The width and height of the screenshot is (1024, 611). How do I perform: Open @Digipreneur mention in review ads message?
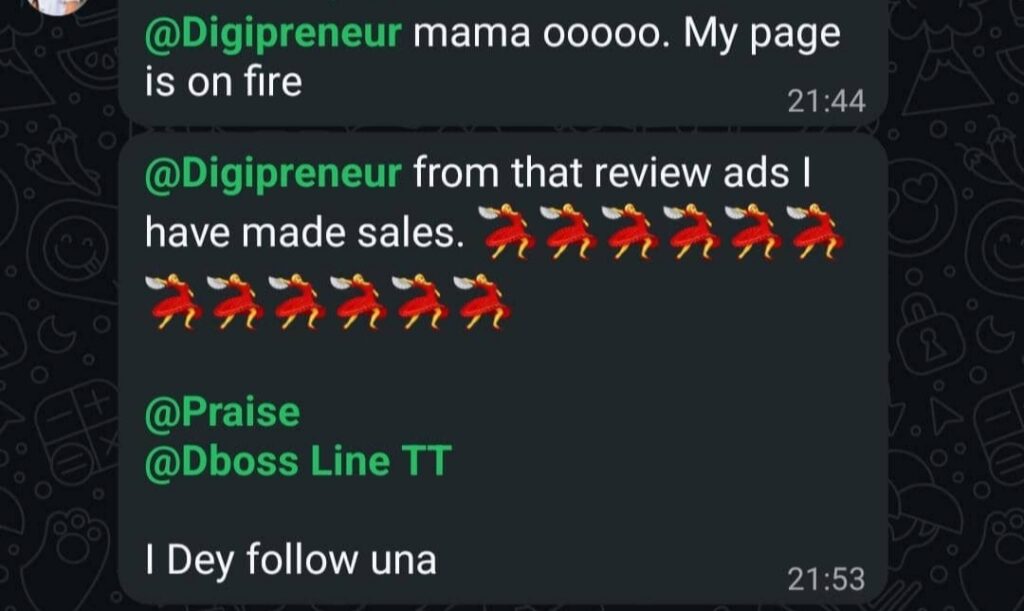click(273, 174)
